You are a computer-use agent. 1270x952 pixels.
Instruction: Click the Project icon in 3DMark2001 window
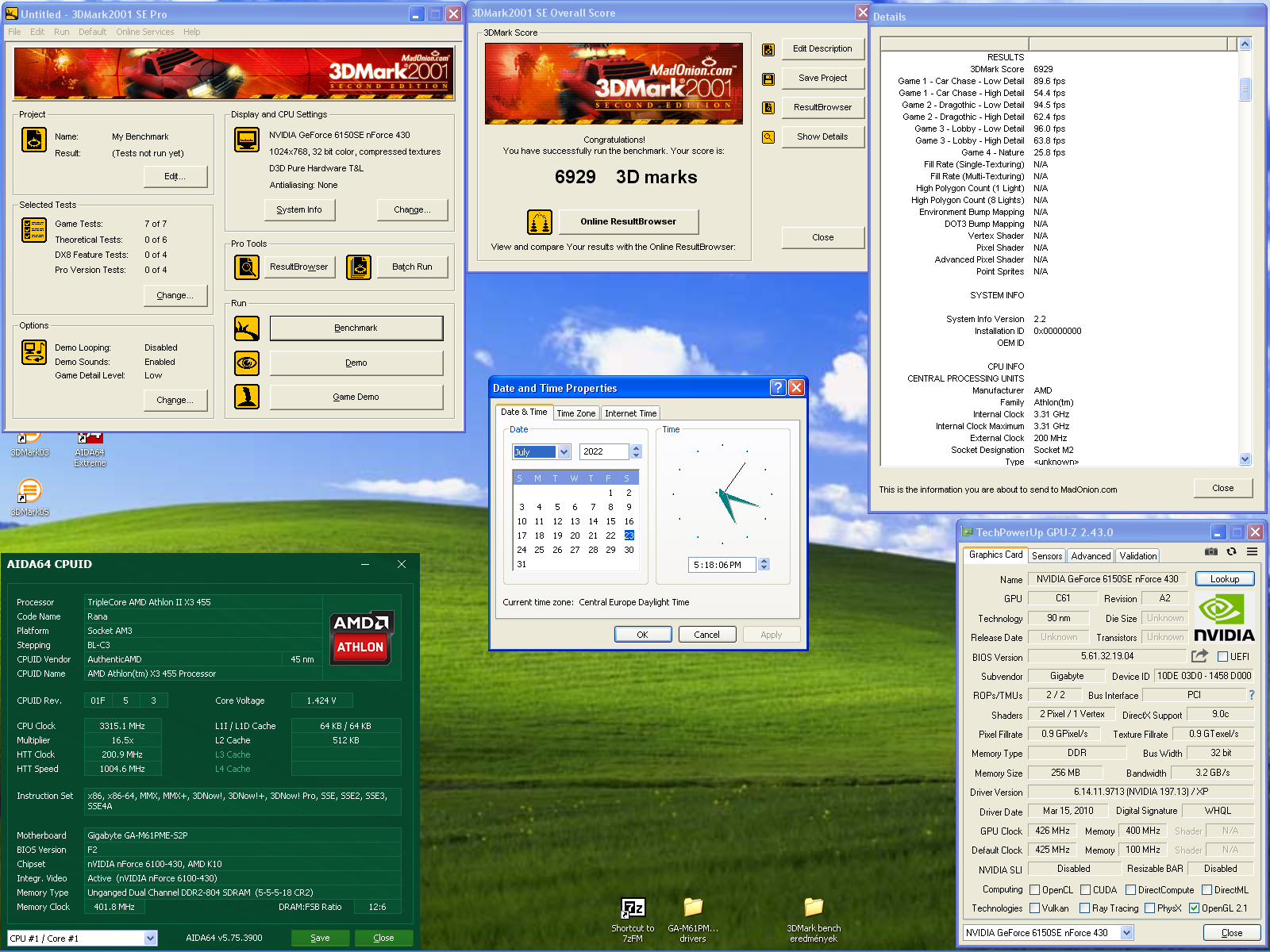pyautogui.click(x=34, y=140)
